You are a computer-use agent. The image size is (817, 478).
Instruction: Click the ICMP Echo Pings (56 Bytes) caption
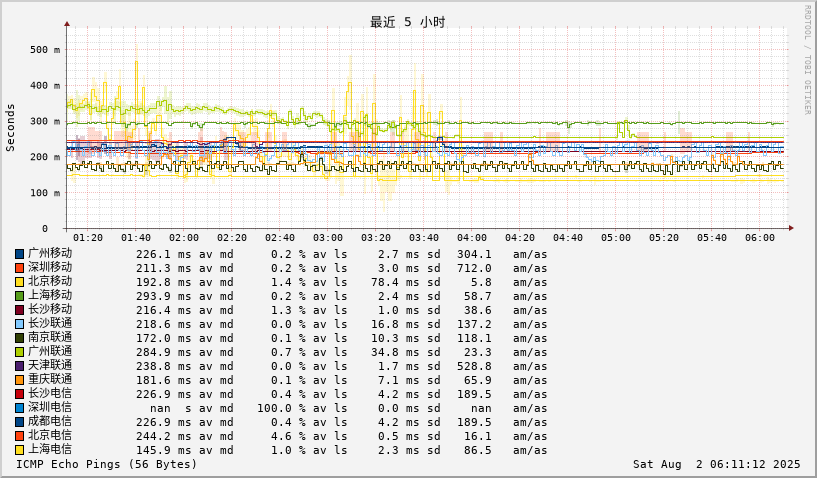(107, 464)
